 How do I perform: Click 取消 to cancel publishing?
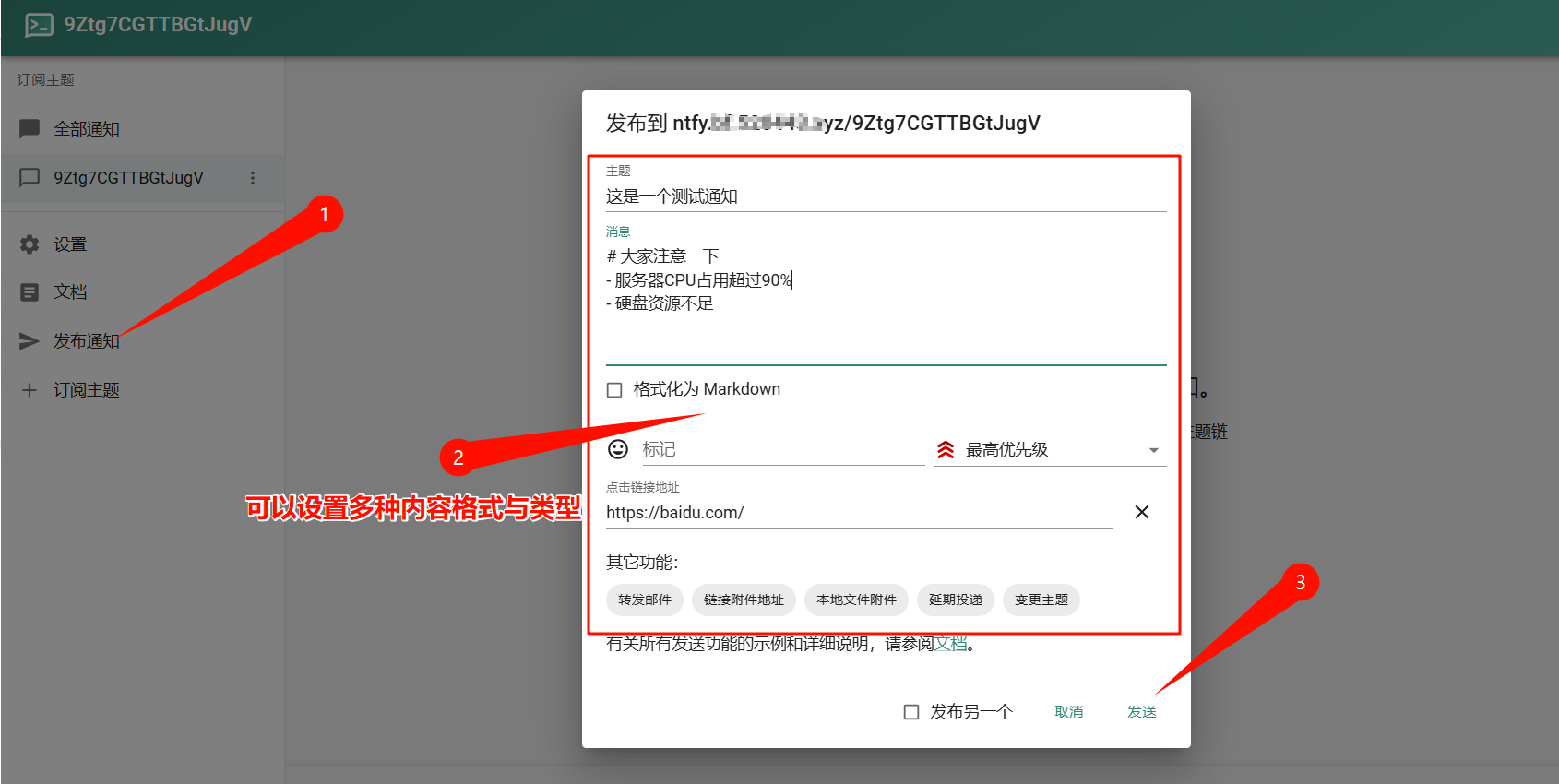[1069, 712]
